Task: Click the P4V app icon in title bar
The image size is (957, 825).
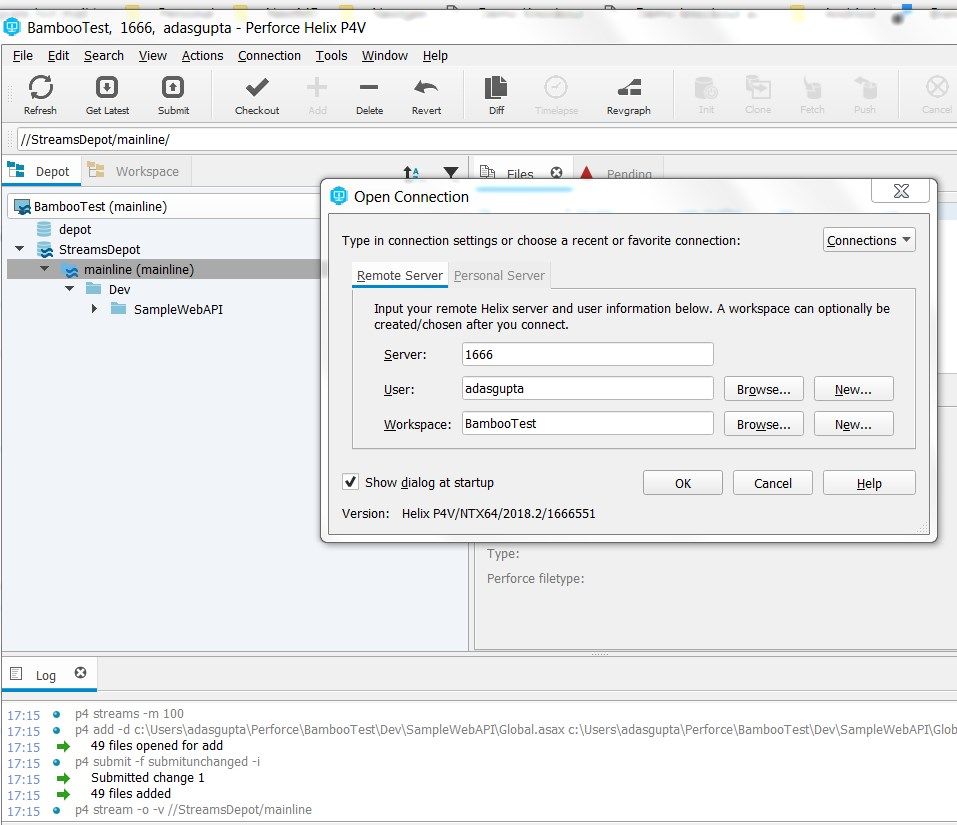Action: [12, 27]
